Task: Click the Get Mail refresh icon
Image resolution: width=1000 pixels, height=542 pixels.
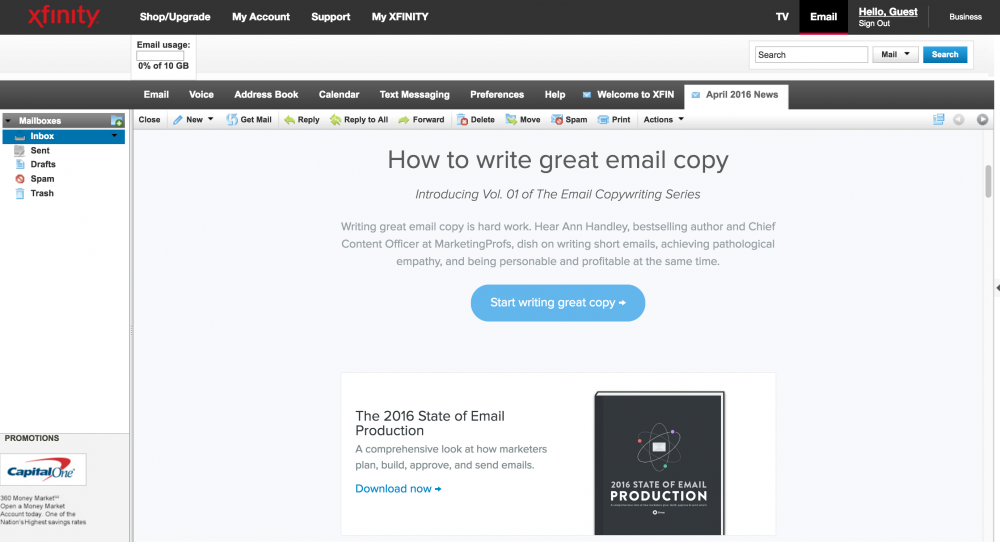Action: [x=232, y=119]
